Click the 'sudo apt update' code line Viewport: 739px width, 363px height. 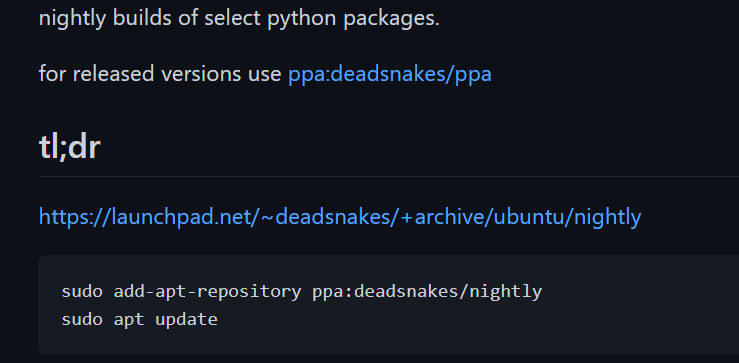click(x=140, y=320)
